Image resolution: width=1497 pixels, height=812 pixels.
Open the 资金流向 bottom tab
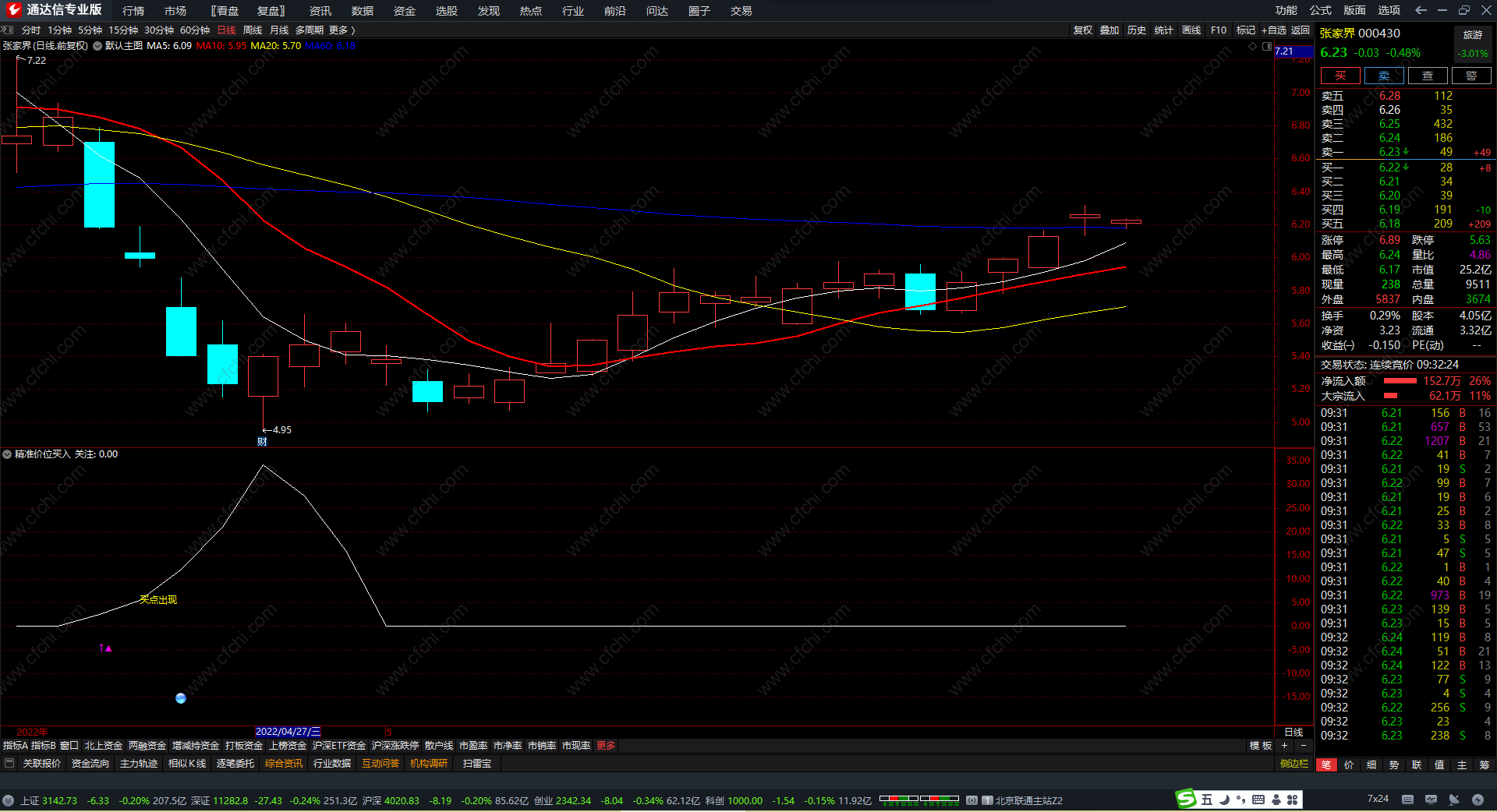90,763
